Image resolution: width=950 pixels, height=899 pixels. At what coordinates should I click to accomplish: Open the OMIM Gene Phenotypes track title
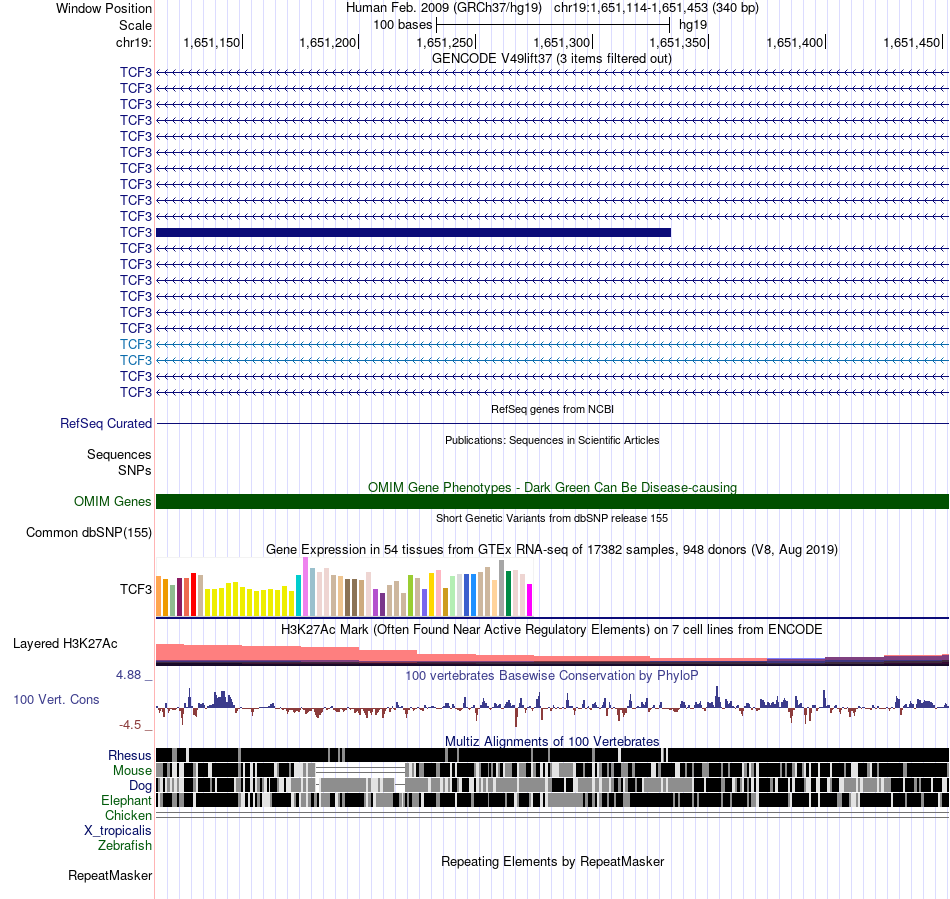tap(552, 488)
